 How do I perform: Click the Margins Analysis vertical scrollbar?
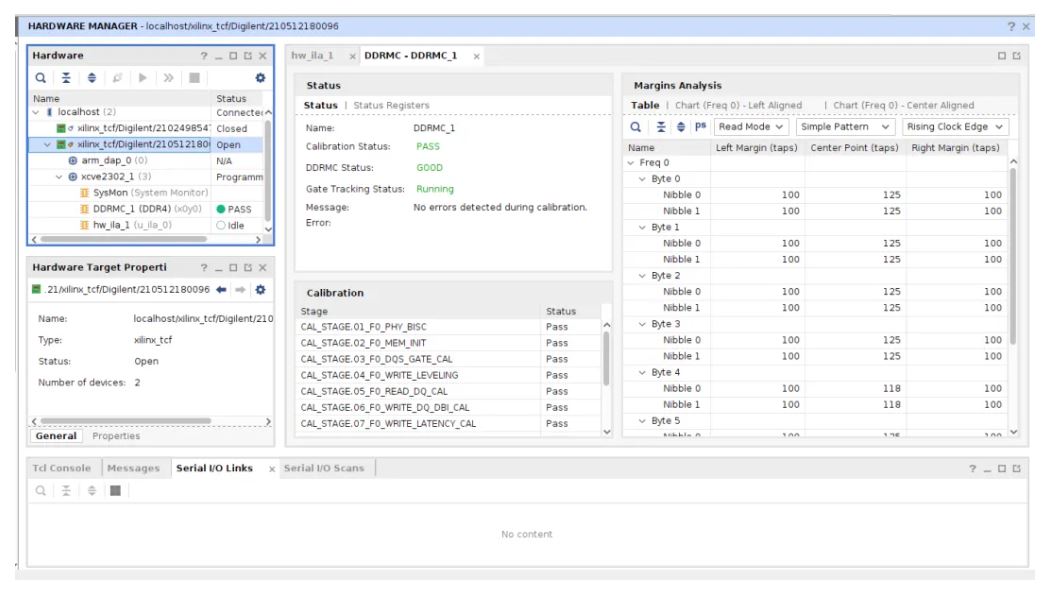tap(1013, 256)
